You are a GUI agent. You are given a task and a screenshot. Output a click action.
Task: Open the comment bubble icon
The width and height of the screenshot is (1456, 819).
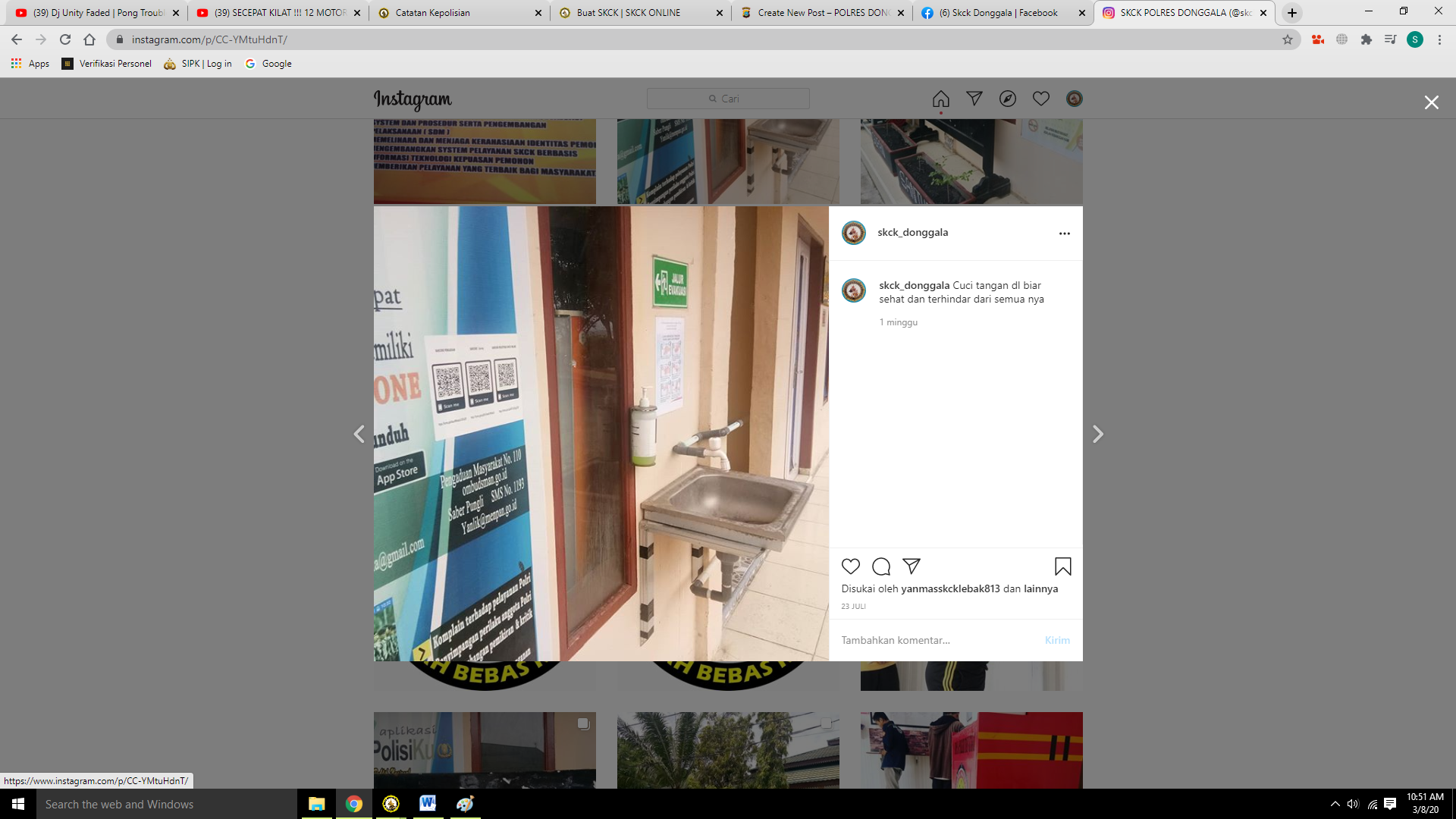coord(881,566)
